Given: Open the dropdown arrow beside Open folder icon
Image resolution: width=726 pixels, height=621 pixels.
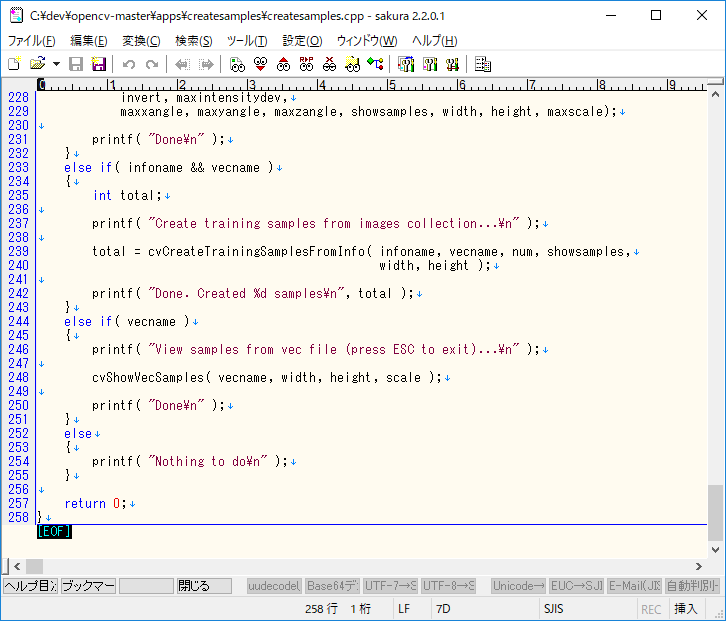Looking at the screenshot, I should point(56,64).
